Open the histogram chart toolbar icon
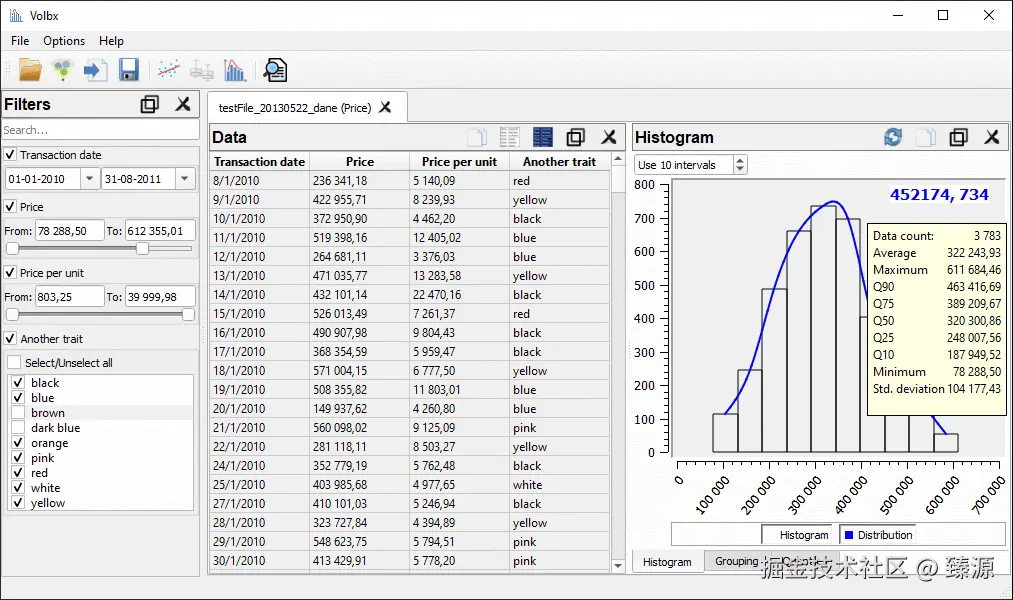Screen dimensions: 1013x600 coord(235,70)
